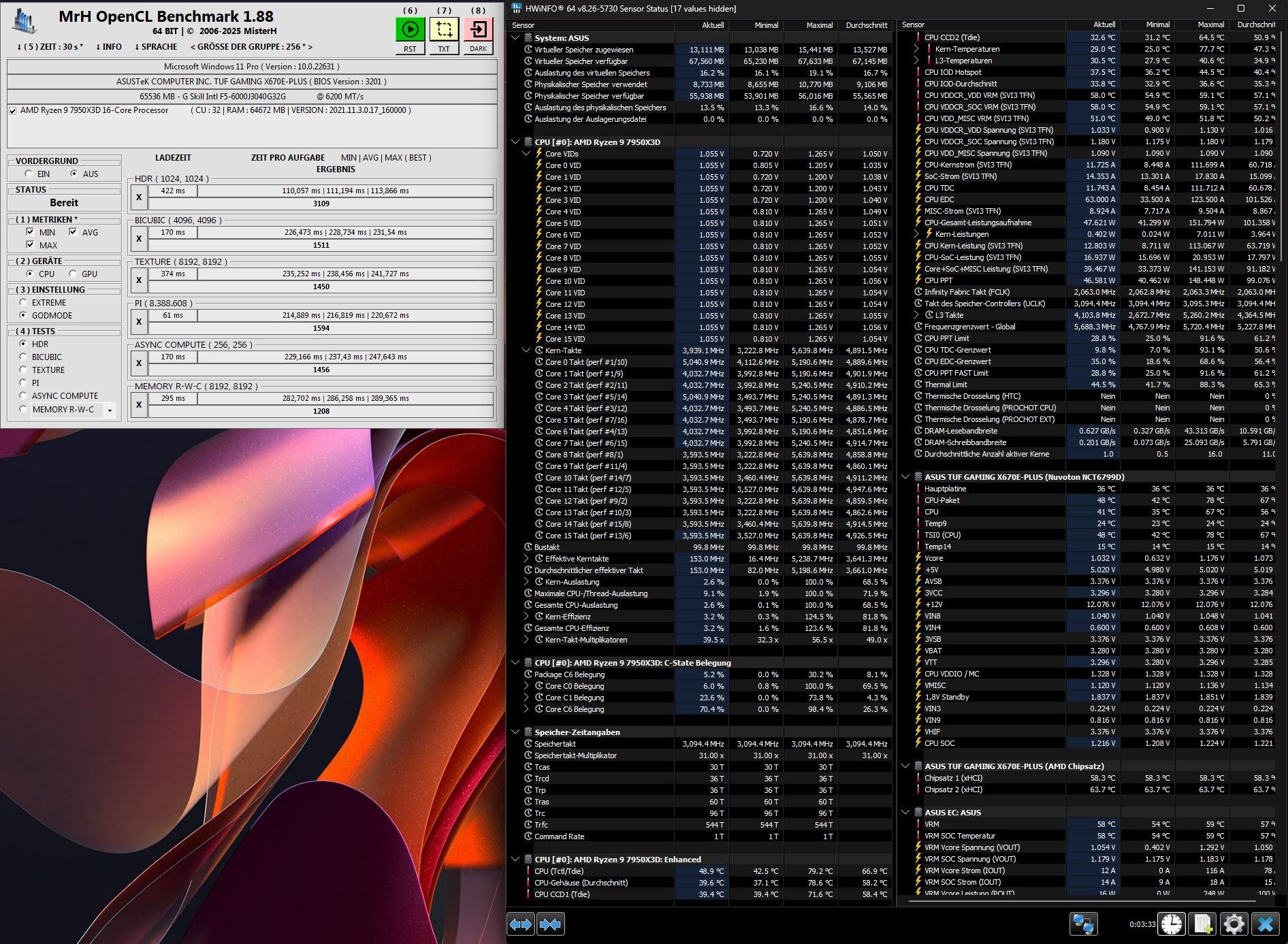Screen dimensions: 1288x944
Task: Toggle the MIN metric checkbox
Action: [30, 232]
